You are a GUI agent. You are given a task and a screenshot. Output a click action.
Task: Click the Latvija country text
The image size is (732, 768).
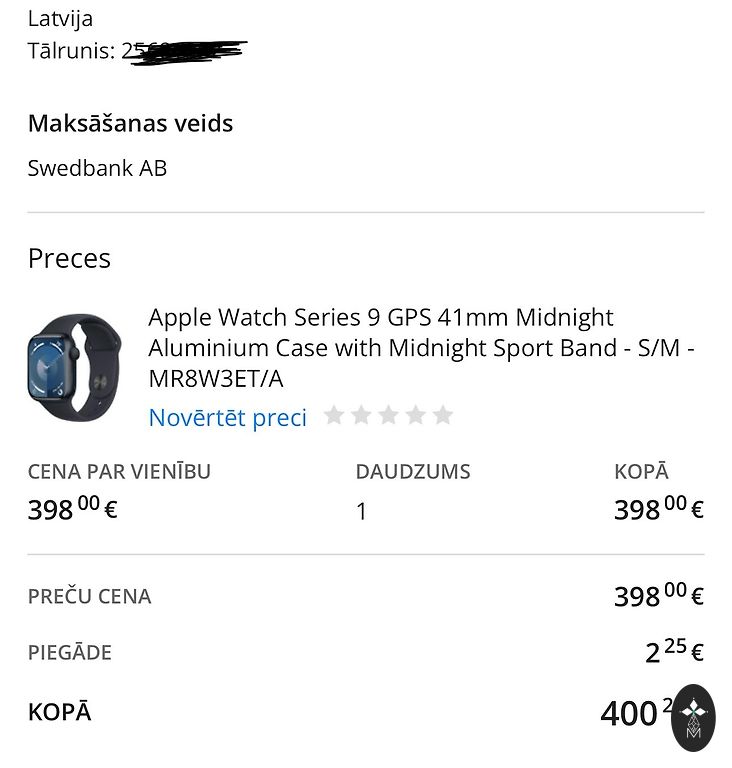[60, 18]
